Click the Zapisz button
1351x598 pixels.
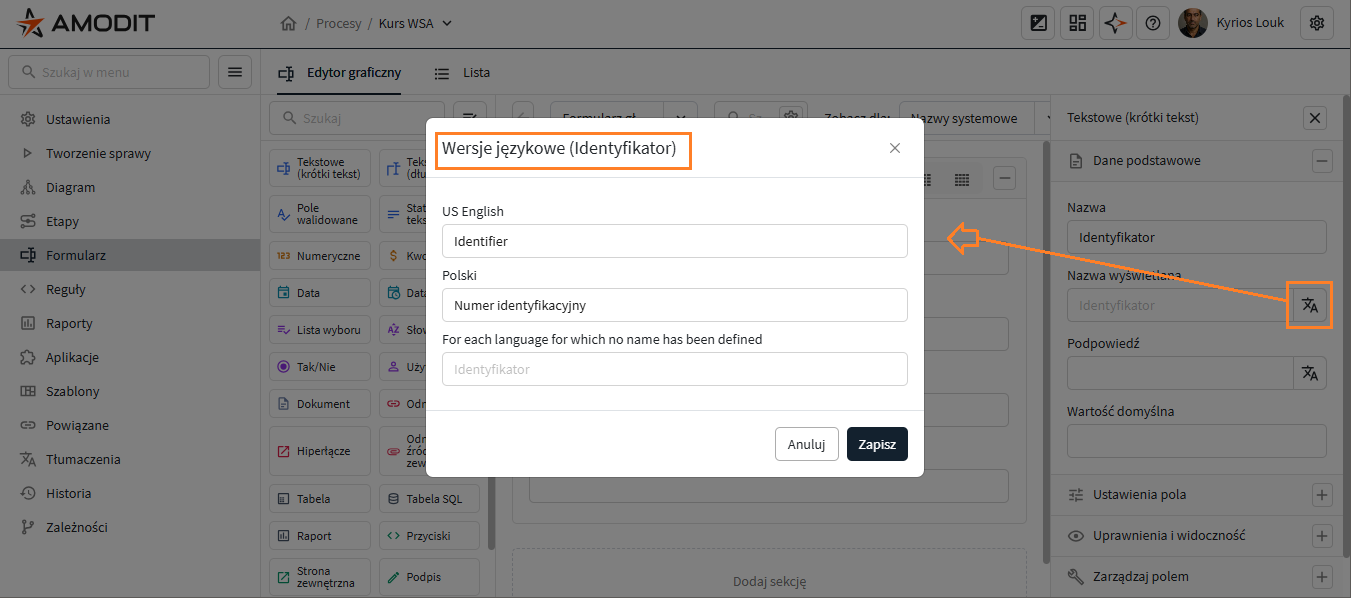[877, 444]
